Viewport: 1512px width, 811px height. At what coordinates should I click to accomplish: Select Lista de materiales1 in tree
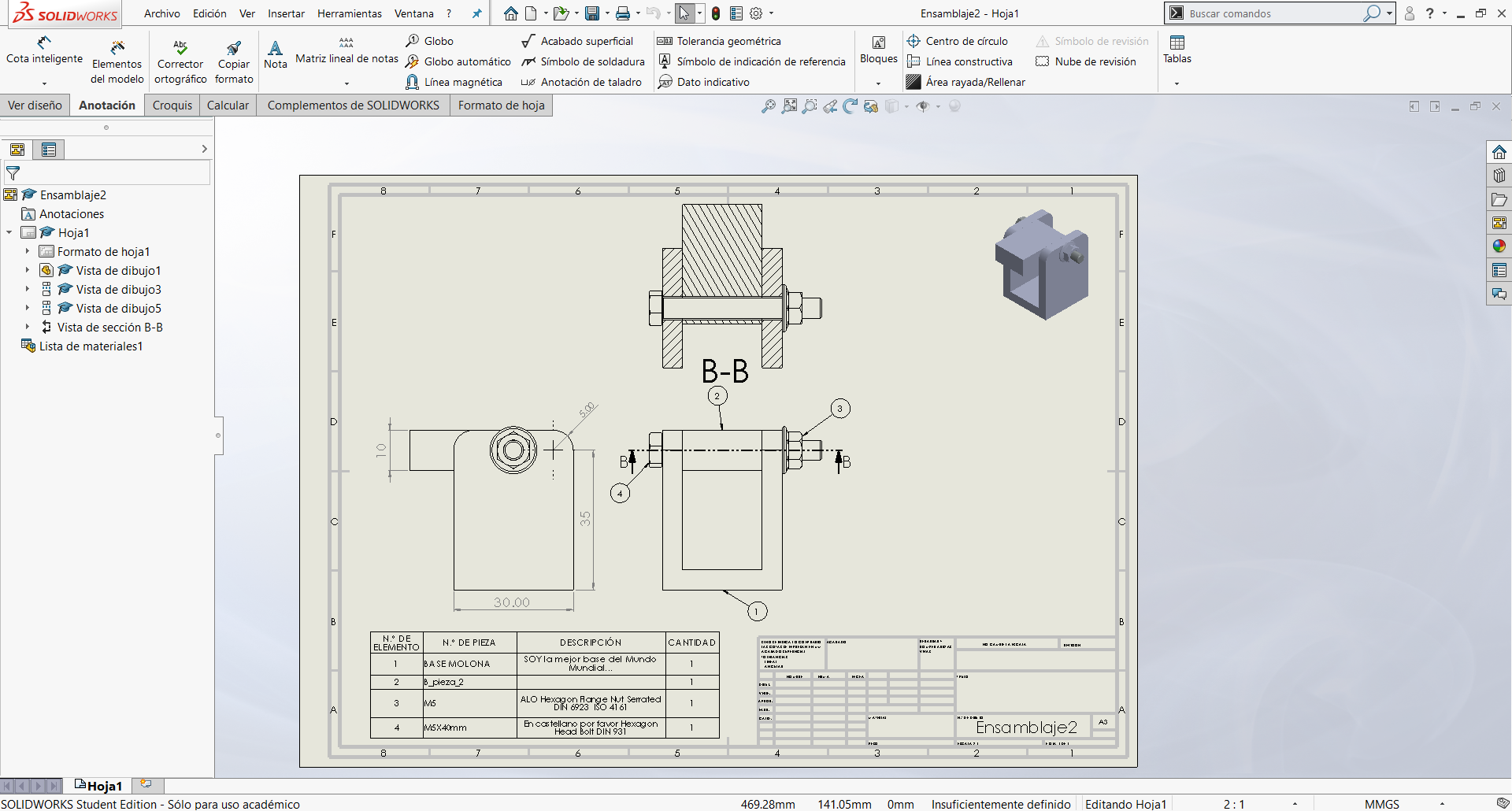point(91,346)
